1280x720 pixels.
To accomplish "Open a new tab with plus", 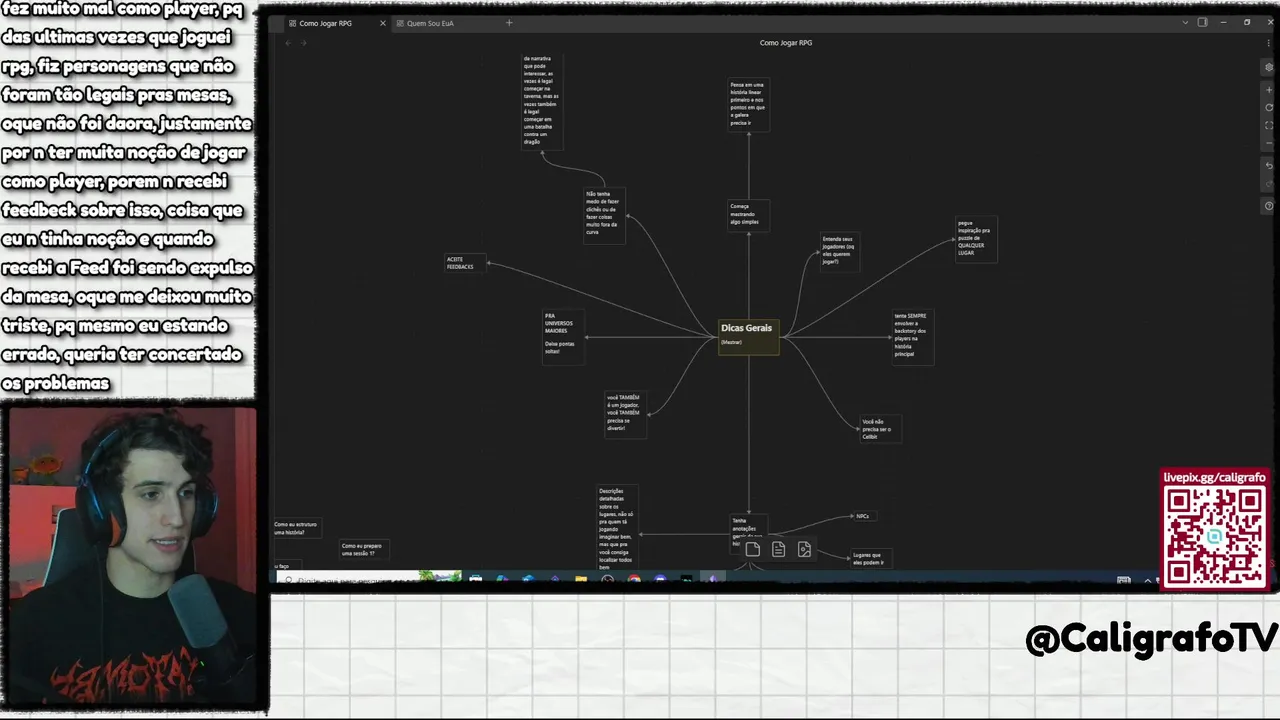I will [509, 23].
